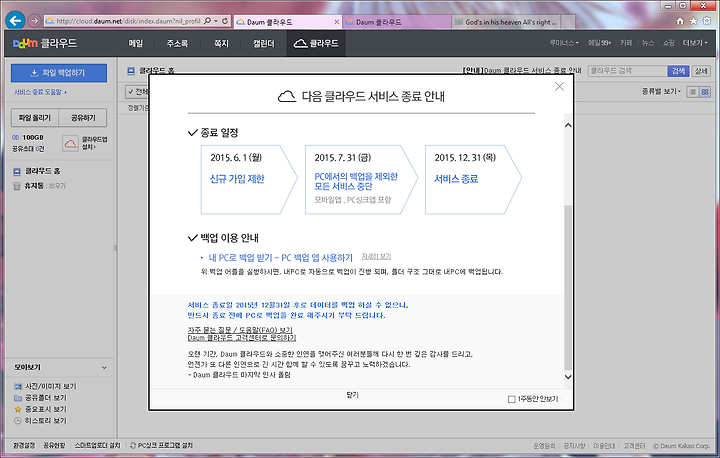Open the browser tools gear icon
This screenshot has width=720, height=458.
(x=707, y=21)
